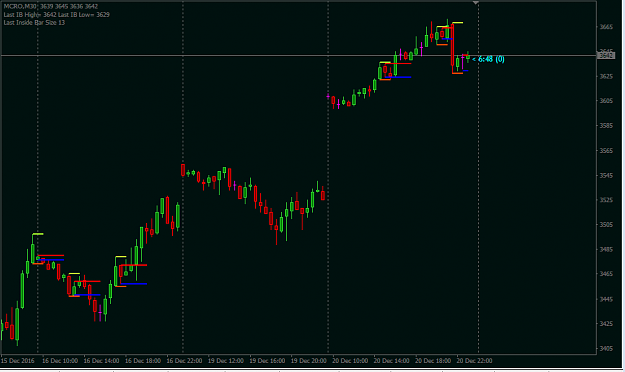Click the 3605 price scale label

pos(606,101)
